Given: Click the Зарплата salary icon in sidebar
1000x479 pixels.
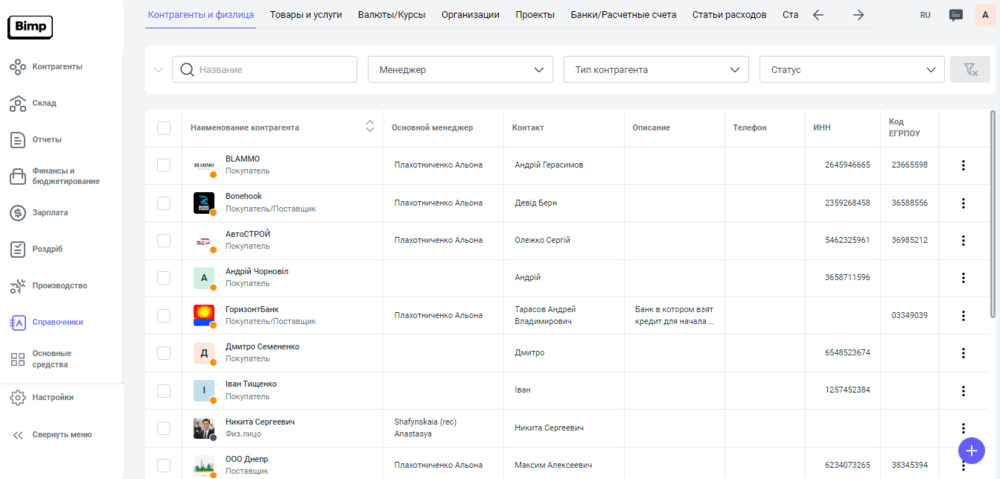Looking at the screenshot, I should [x=17, y=212].
